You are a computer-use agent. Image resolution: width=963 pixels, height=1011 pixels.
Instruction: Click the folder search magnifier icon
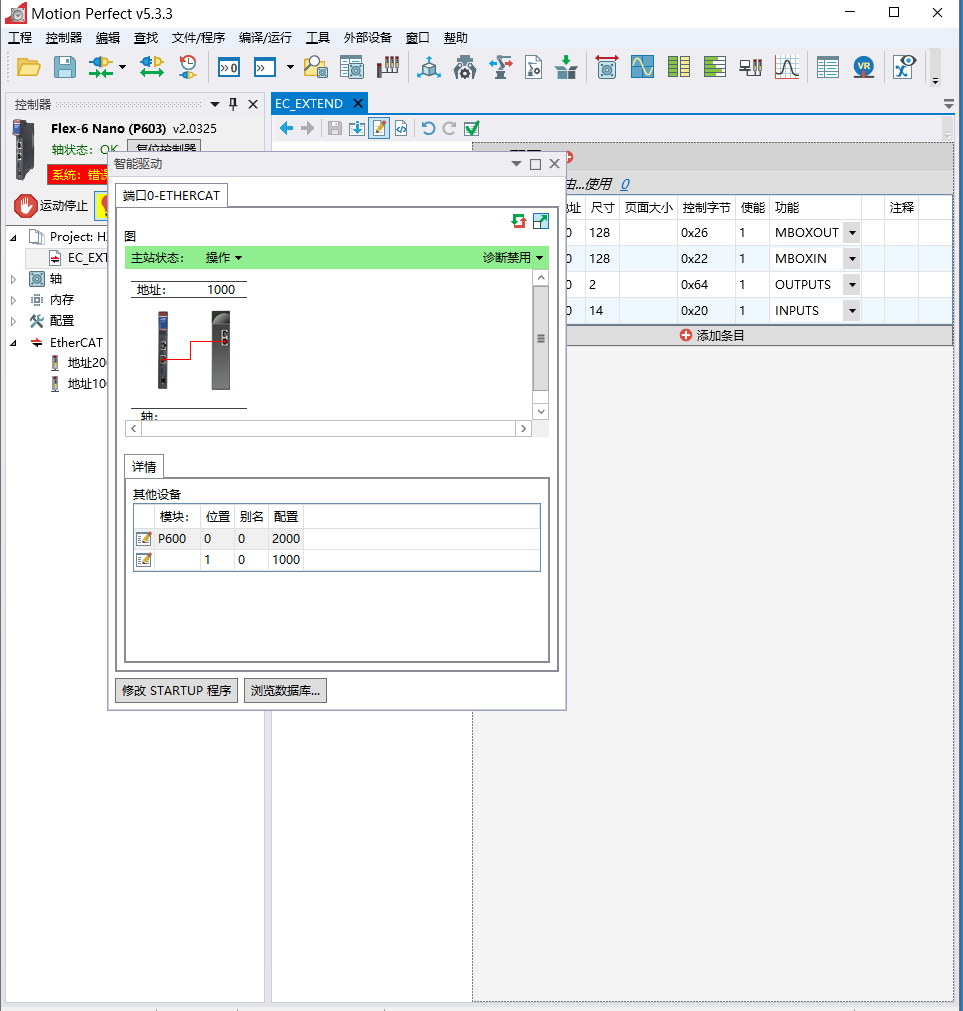click(316, 67)
